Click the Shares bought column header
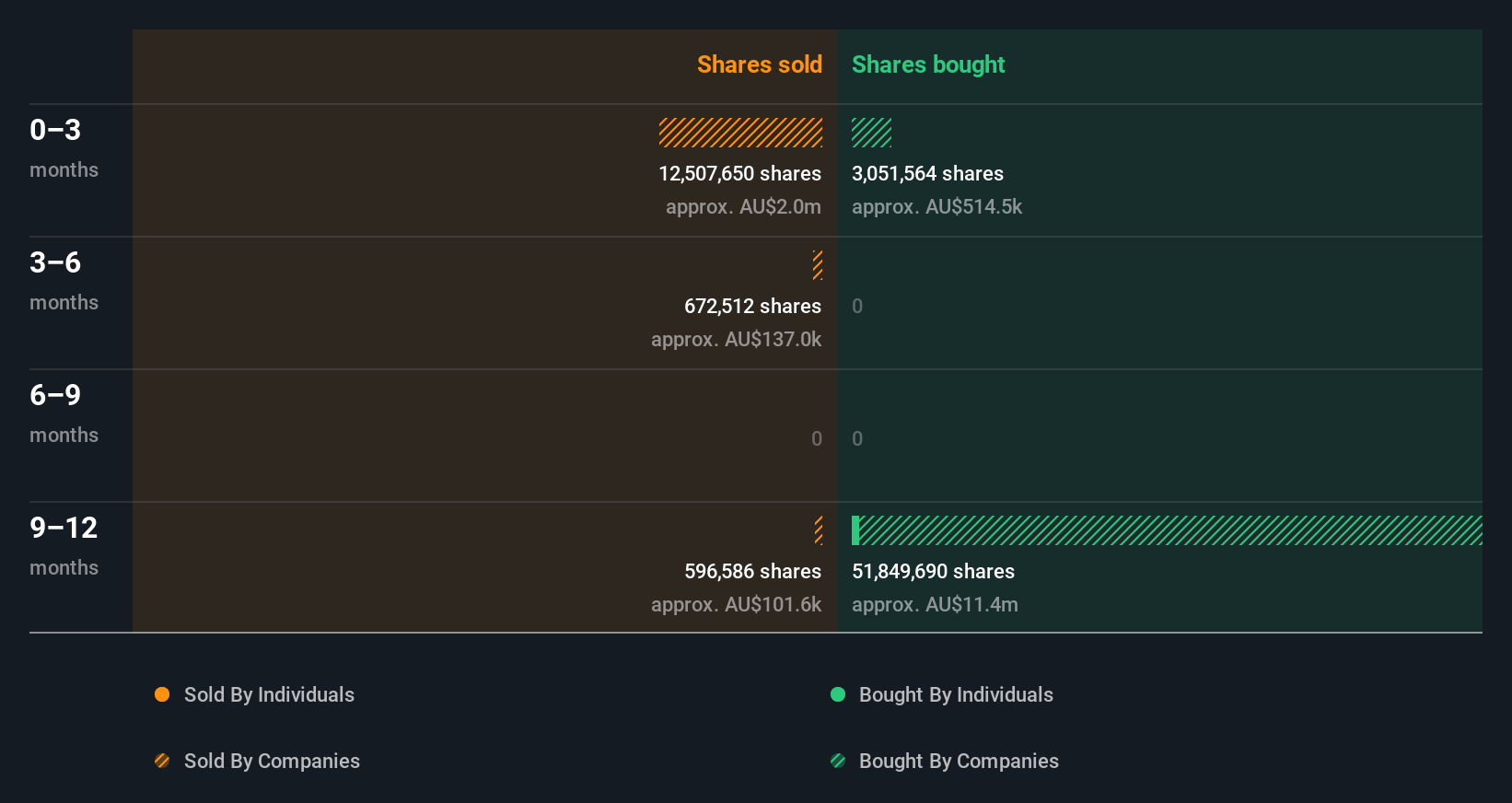1512x803 pixels. pos(928,64)
